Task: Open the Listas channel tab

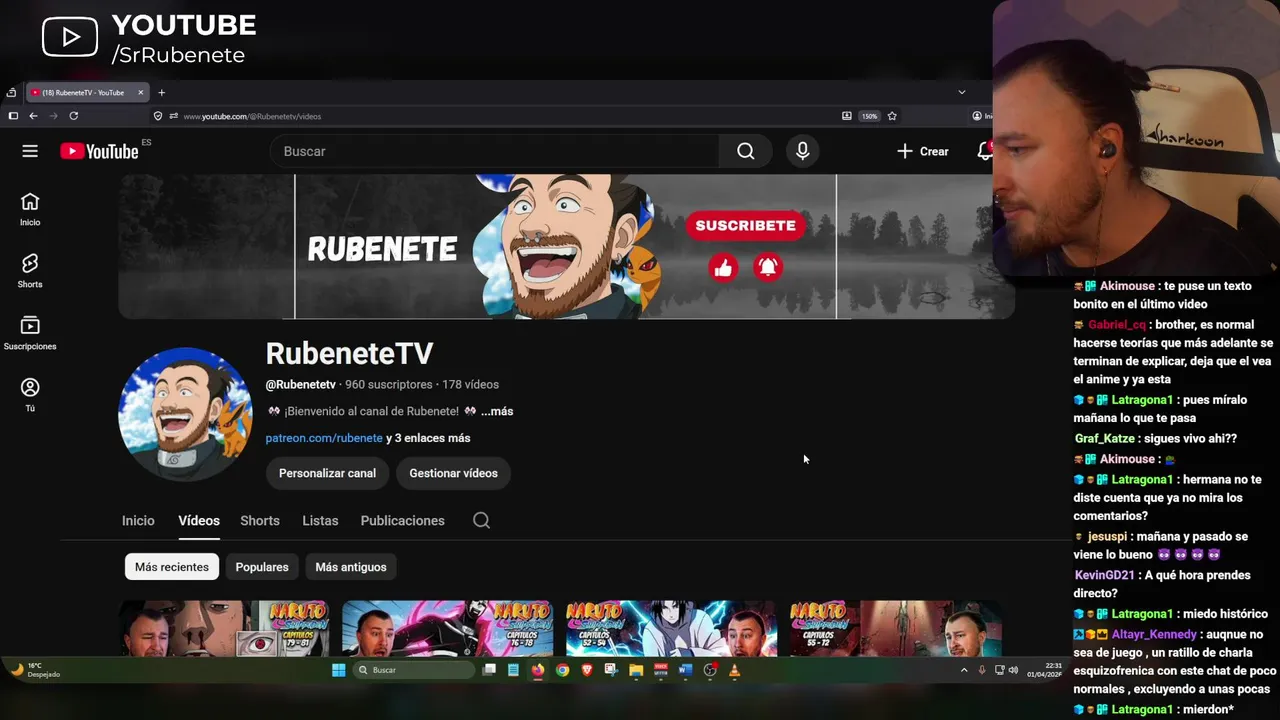Action: (320, 521)
